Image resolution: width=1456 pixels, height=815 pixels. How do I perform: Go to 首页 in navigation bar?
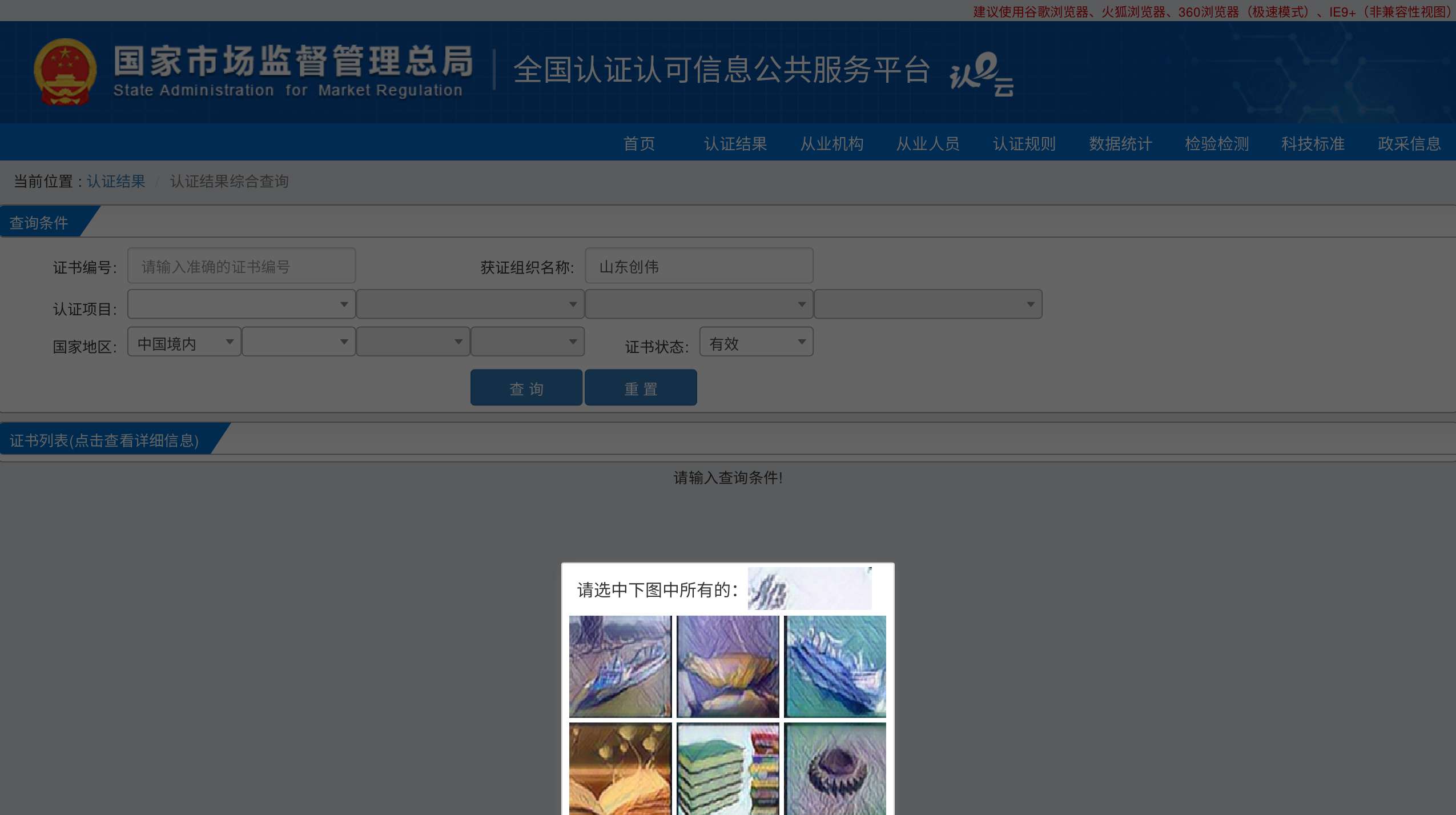(x=639, y=143)
